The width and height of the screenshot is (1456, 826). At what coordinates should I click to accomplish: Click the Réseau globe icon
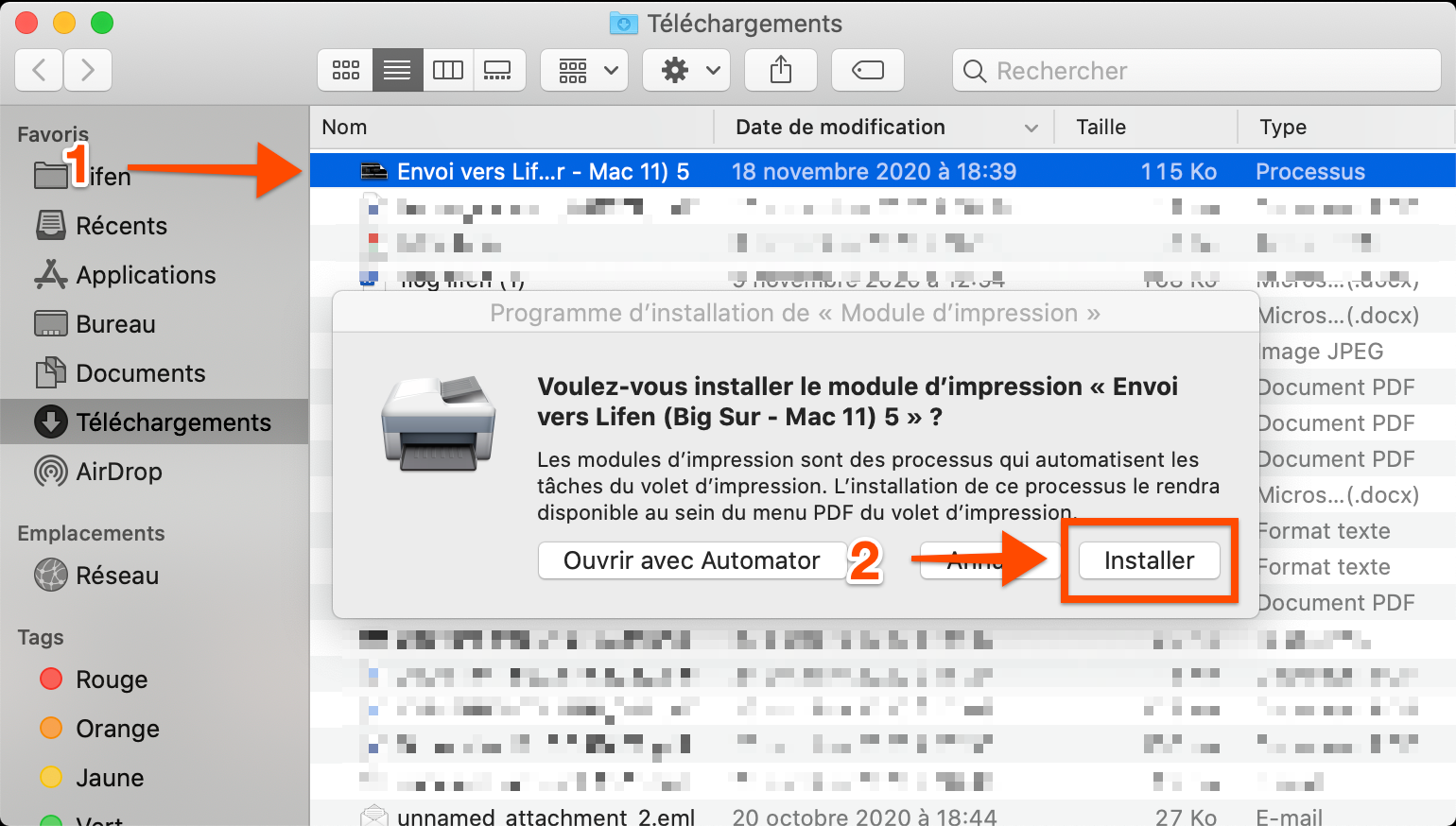coord(51,575)
